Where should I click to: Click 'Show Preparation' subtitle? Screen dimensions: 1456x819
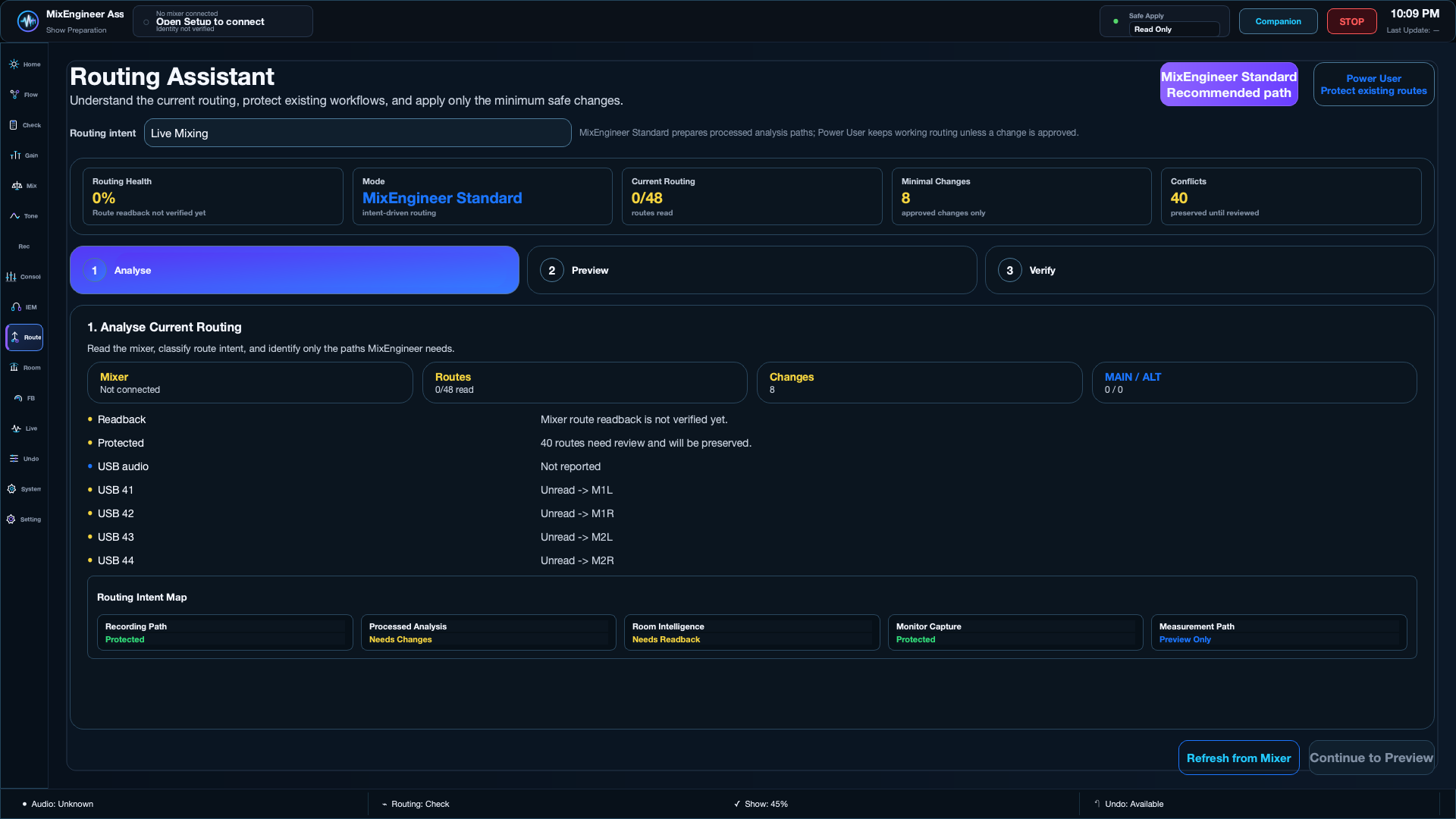[76, 30]
